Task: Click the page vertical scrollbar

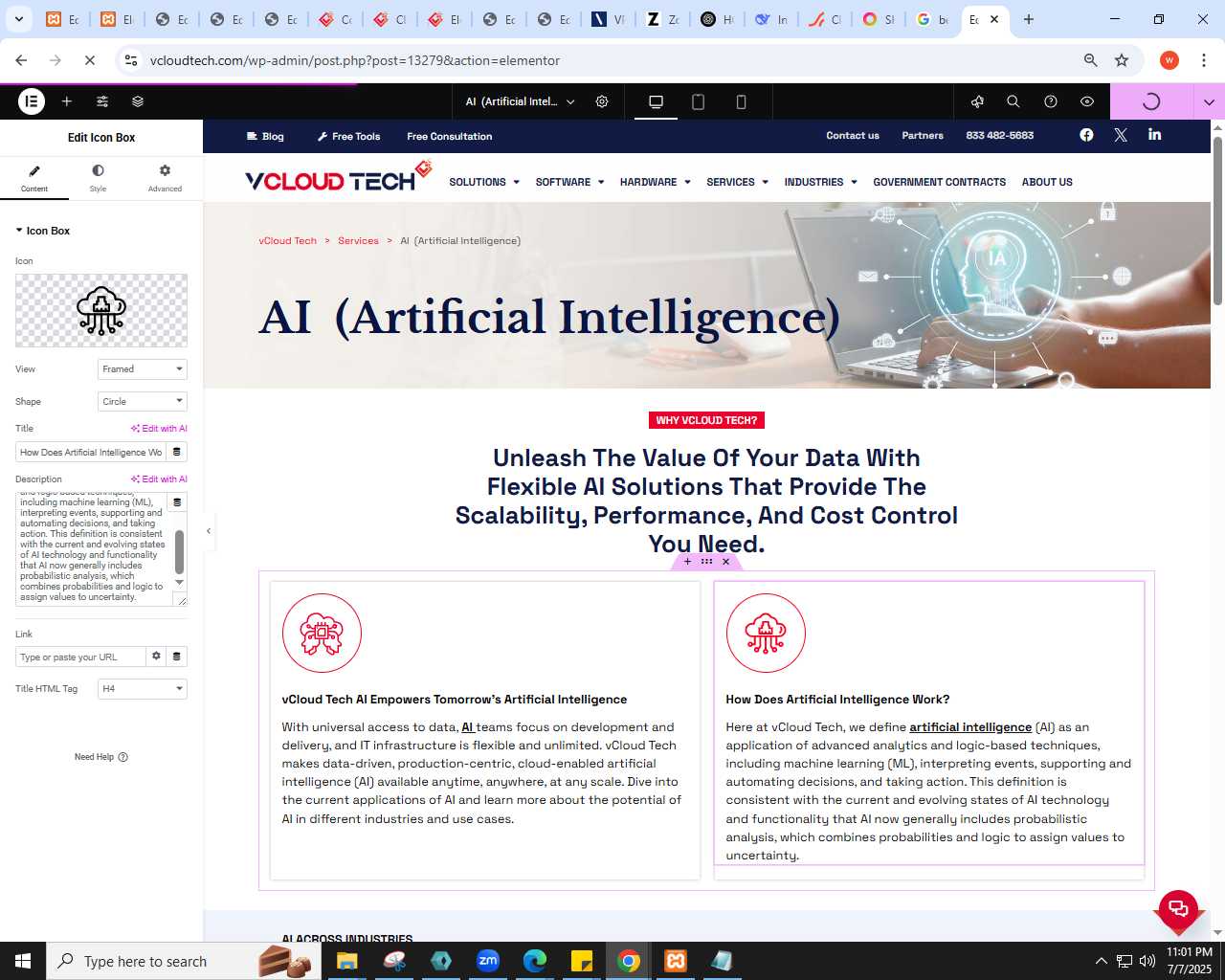Action: pyautogui.click(x=1217, y=222)
